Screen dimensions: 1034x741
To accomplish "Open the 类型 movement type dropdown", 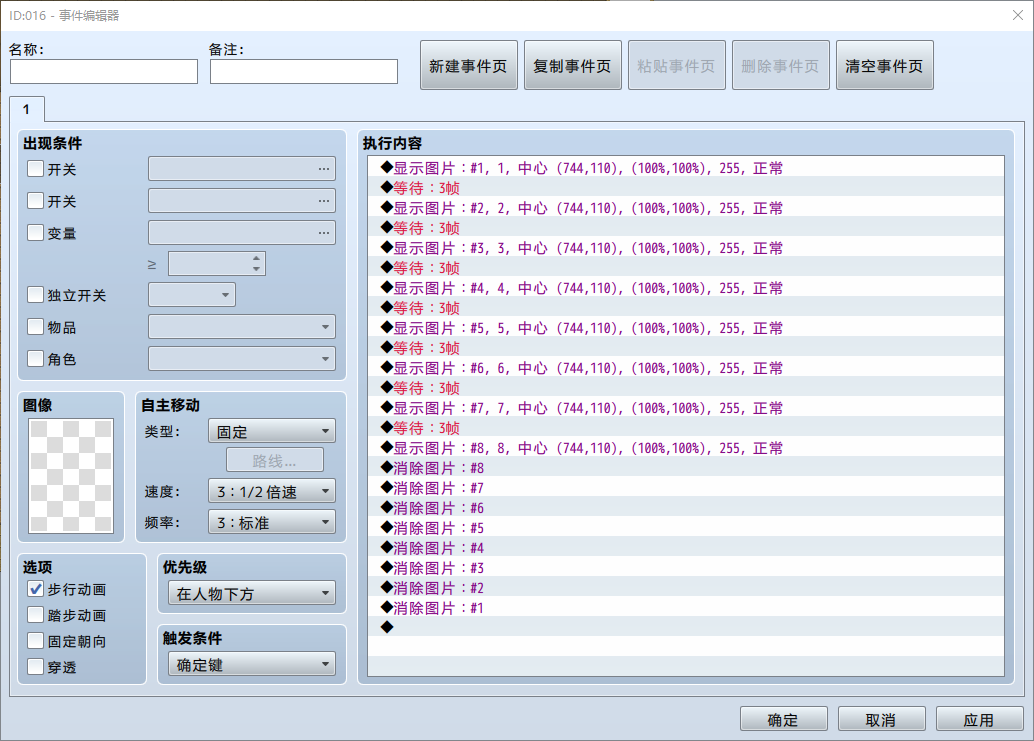I will point(272,431).
